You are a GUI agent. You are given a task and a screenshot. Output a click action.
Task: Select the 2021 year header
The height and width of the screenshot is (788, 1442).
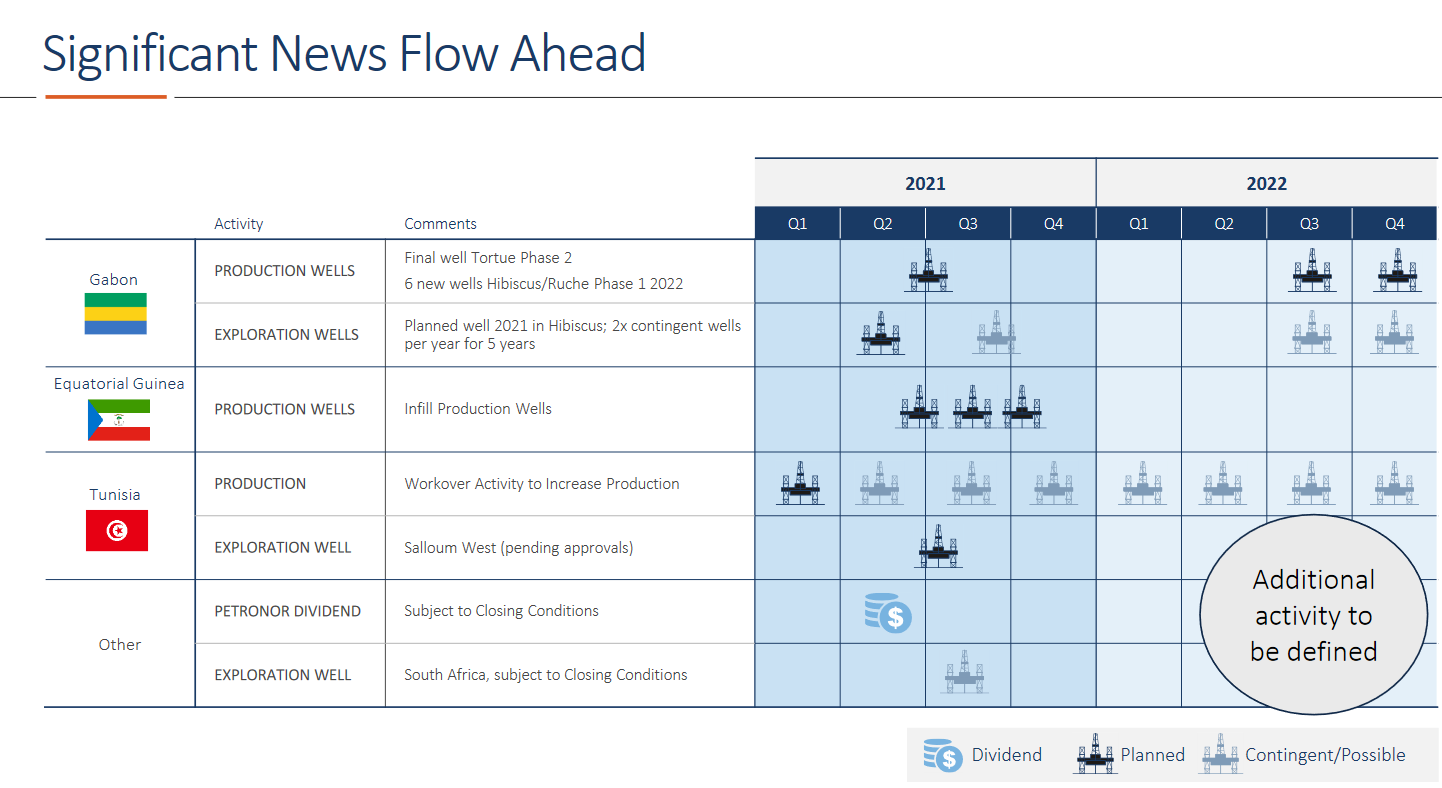[925, 183]
